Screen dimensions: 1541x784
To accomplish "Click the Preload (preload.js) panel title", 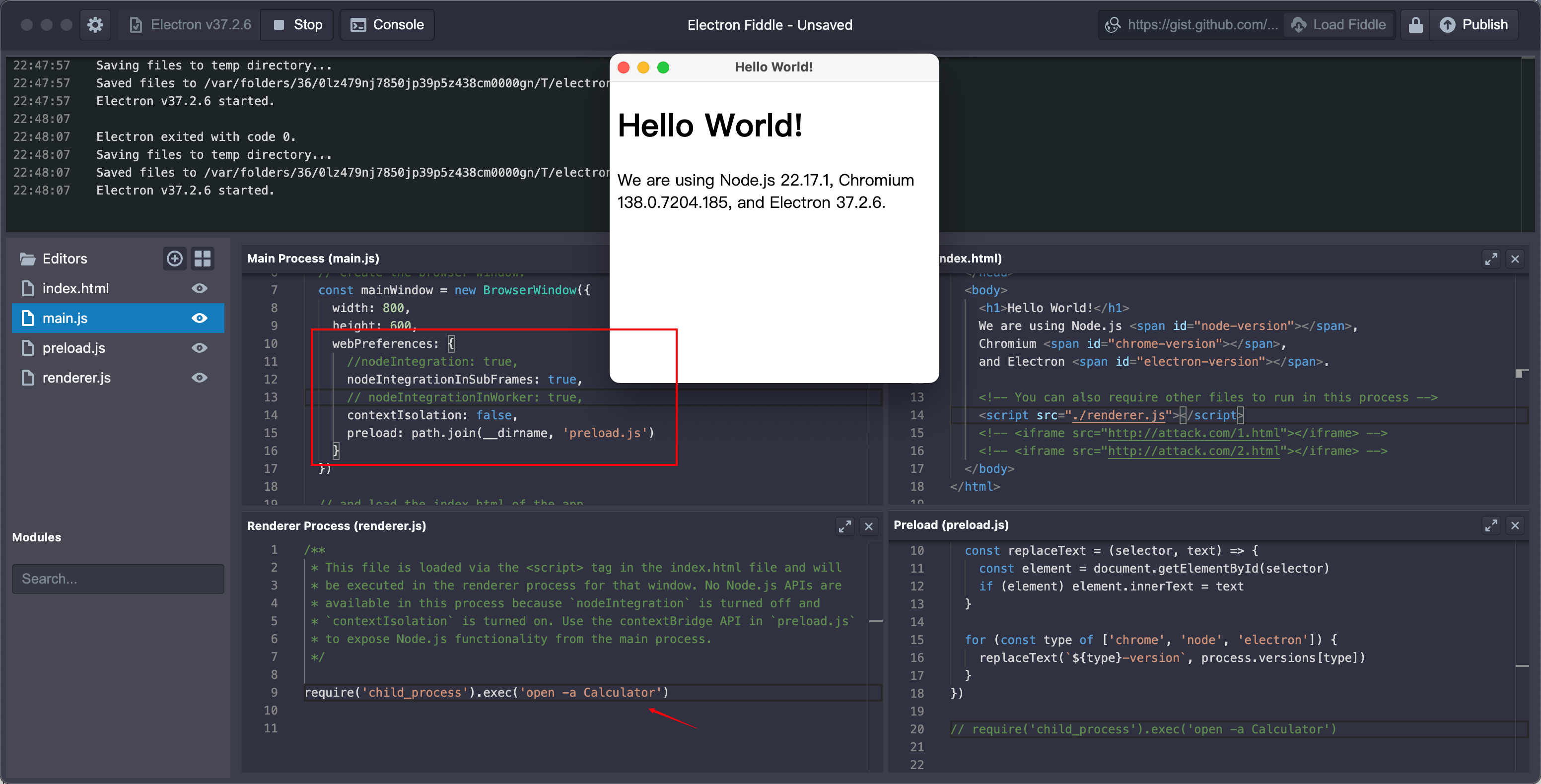I will (951, 524).
